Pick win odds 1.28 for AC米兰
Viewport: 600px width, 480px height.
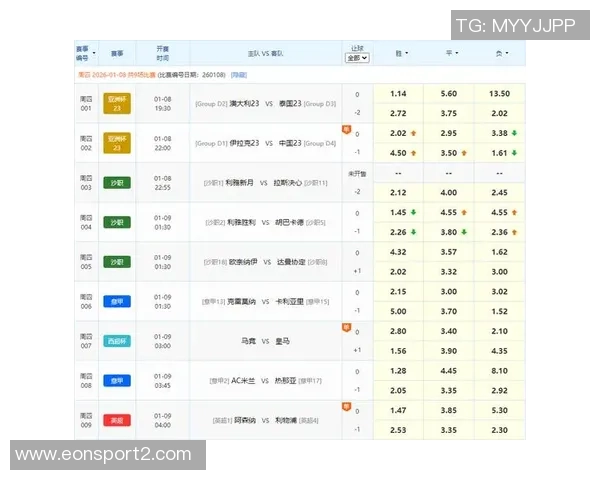coord(398,371)
